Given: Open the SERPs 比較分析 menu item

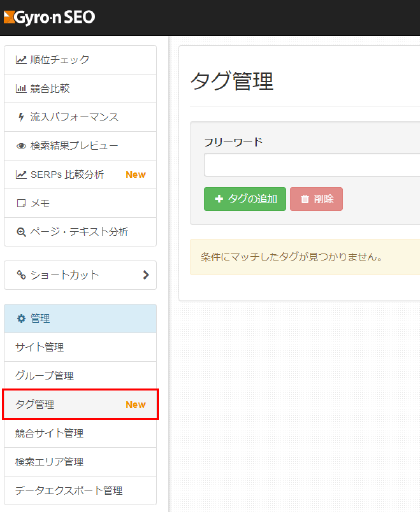Looking at the screenshot, I should [x=80, y=175].
